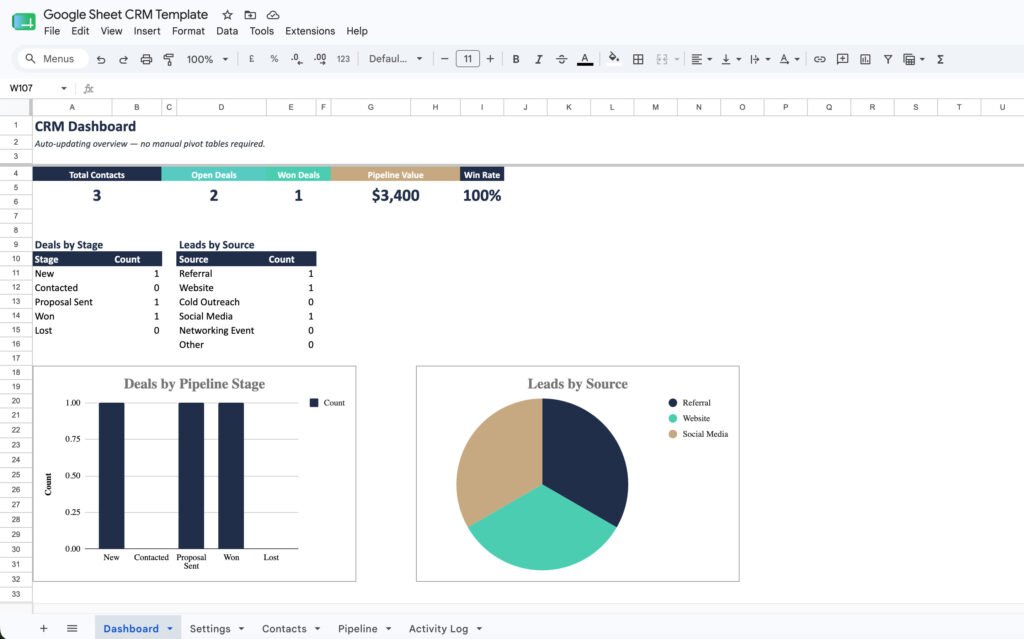
Task: Create a filter with funnel icon
Action: click(888, 59)
